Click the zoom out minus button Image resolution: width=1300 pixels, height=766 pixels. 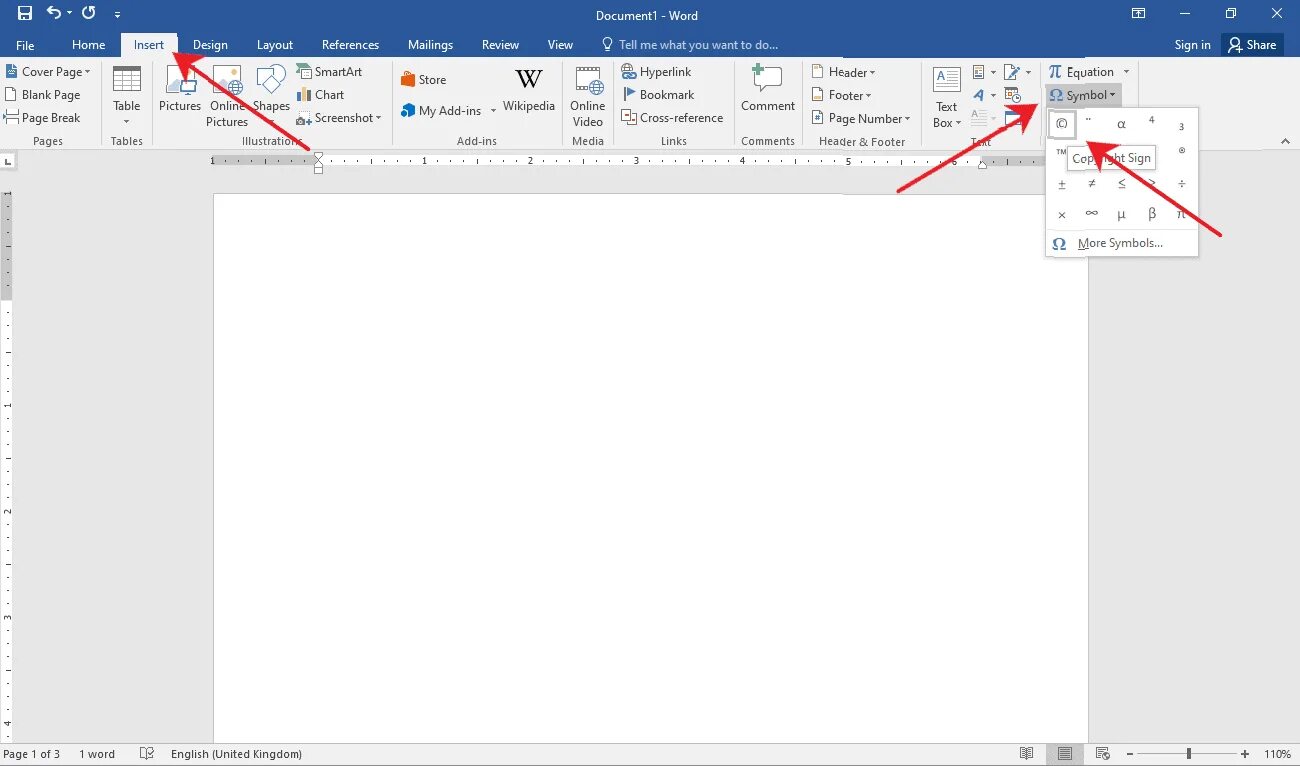click(x=1131, y=754)
